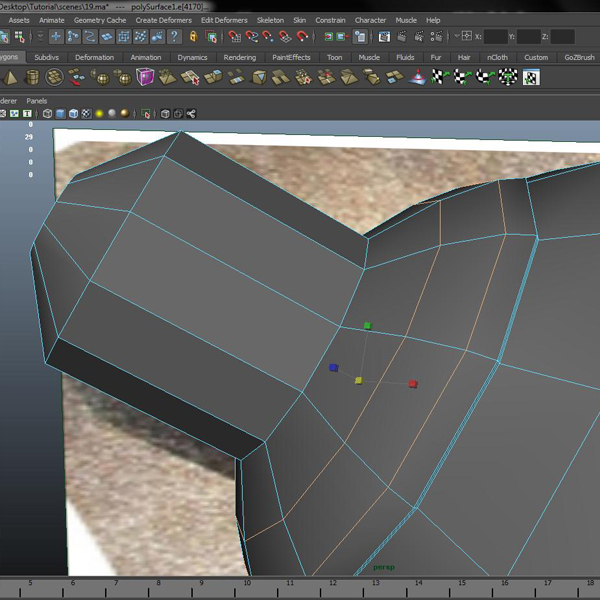
Task: Open the UV Texture Editor shelf icon
Action: click(531, 77)
